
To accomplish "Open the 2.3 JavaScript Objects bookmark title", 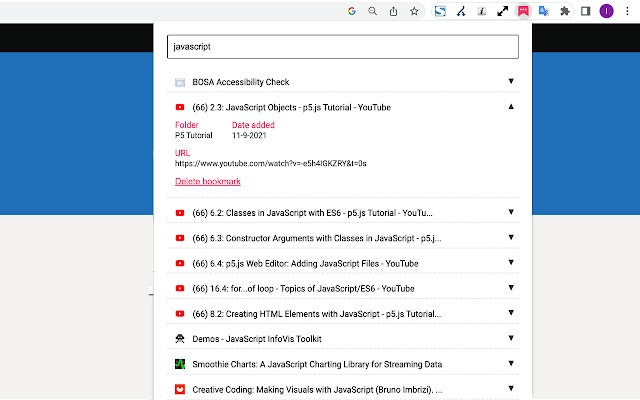I will (x=291, y=107).
